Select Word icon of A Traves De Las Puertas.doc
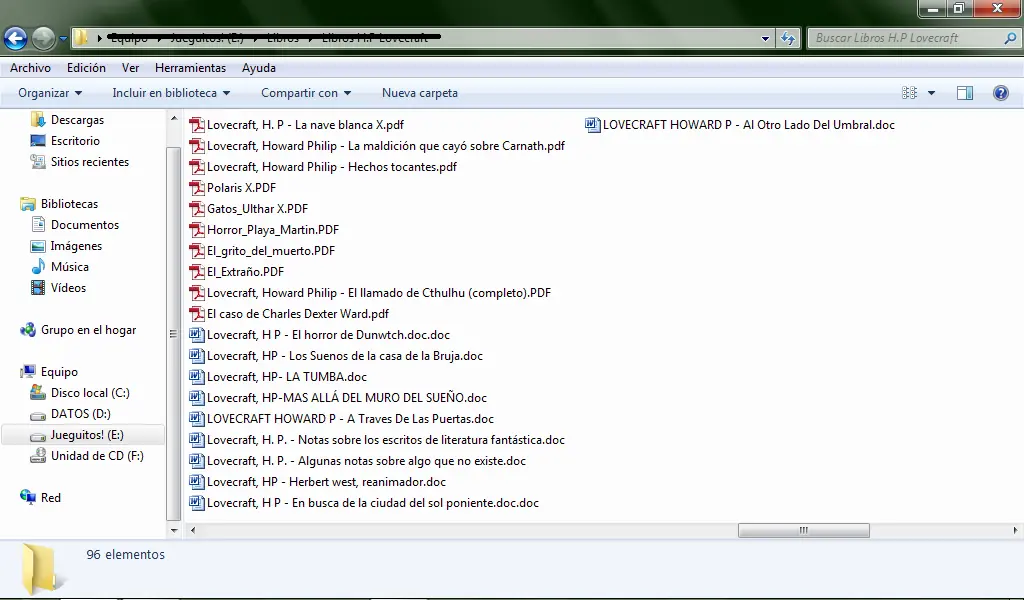 [197, 418]
